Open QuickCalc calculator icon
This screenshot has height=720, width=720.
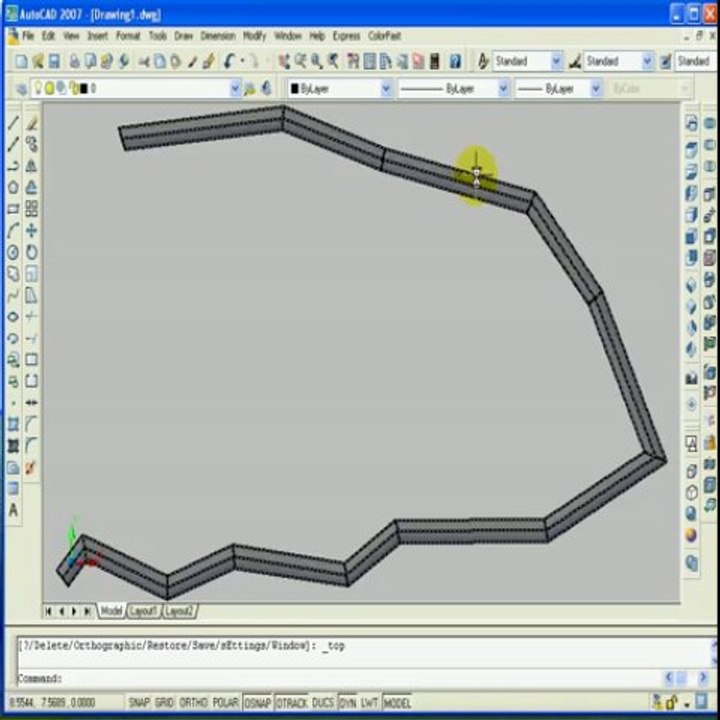(x=434, y=61)
